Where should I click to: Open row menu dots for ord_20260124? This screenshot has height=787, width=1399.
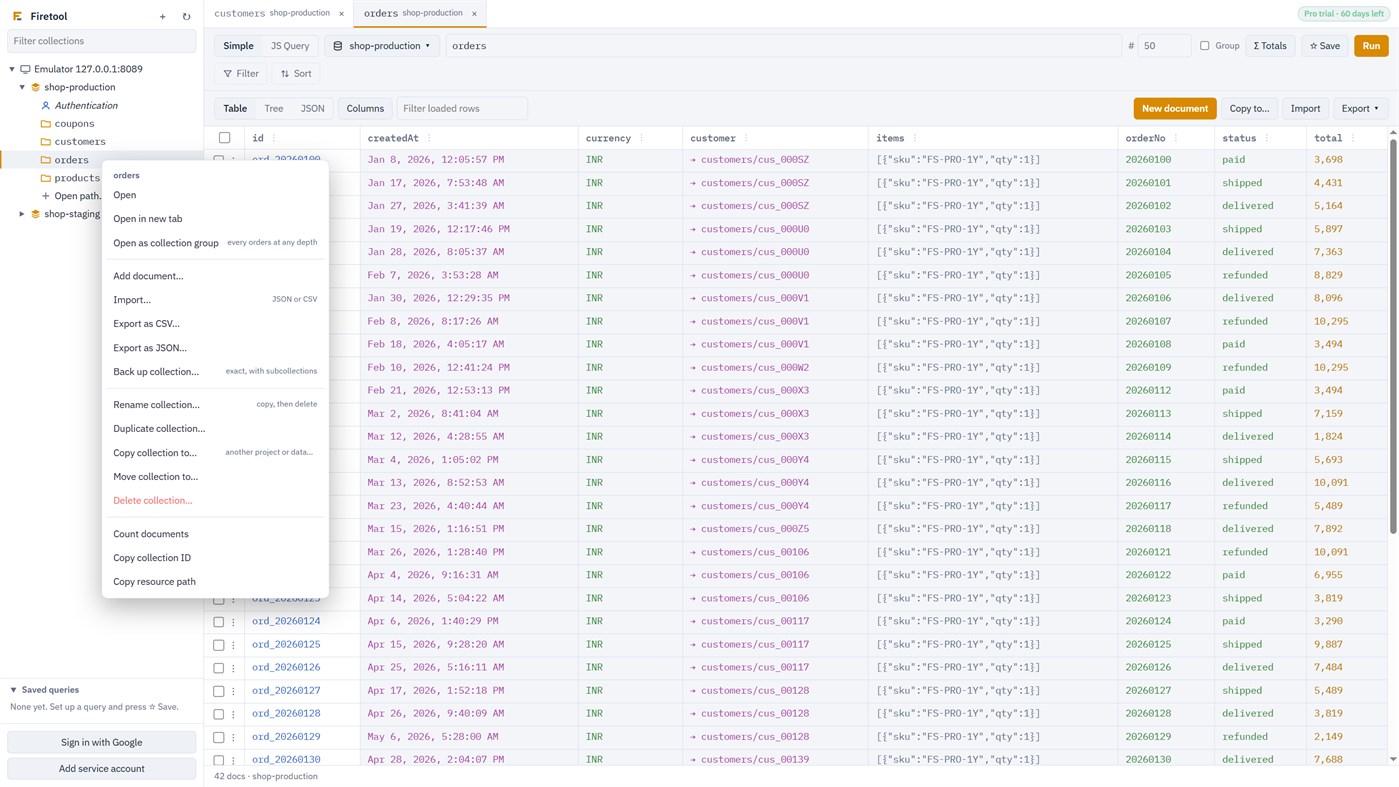[x=234, y=622]
